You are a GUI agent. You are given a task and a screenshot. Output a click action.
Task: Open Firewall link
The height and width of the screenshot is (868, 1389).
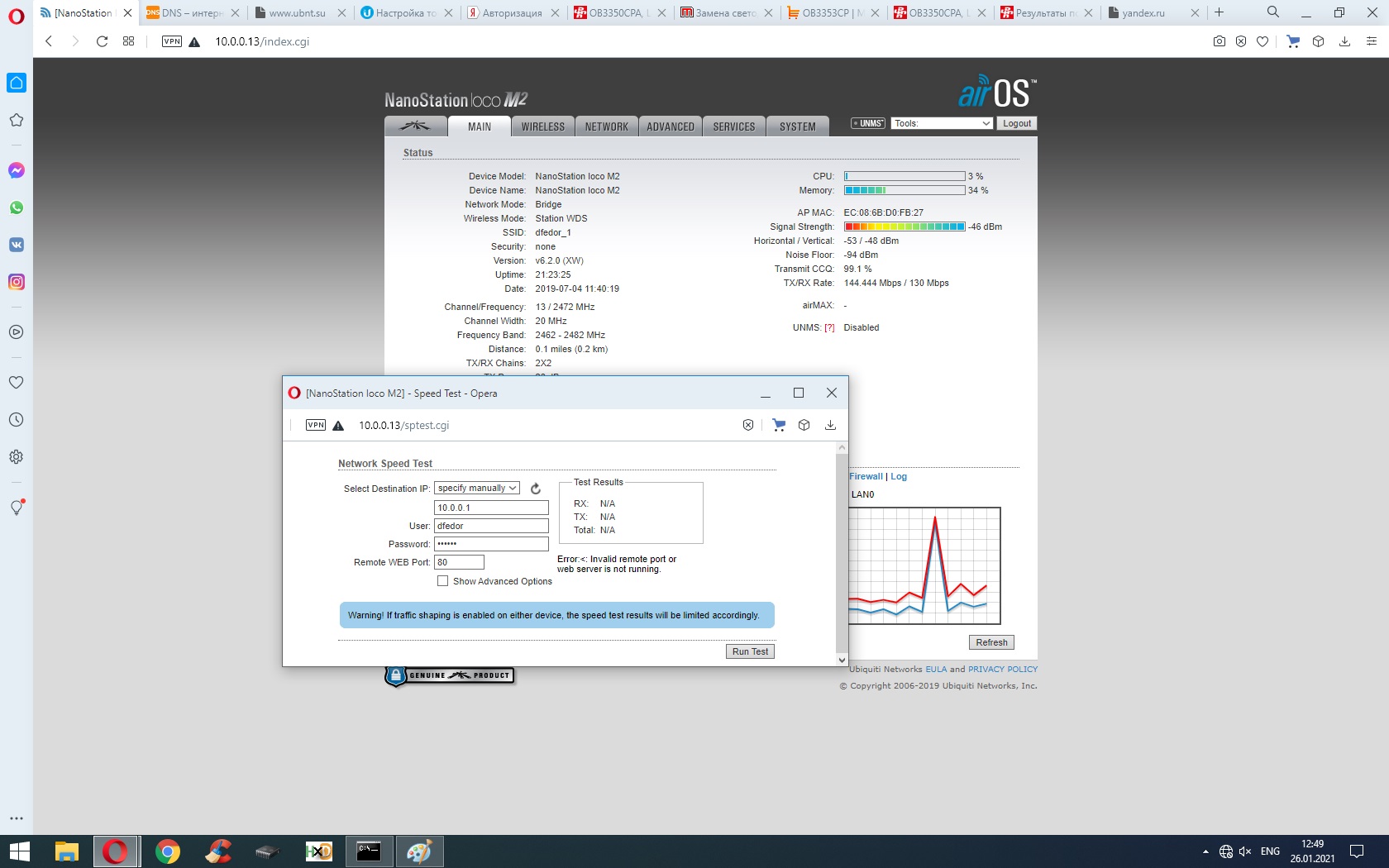(x=866, y=476)
